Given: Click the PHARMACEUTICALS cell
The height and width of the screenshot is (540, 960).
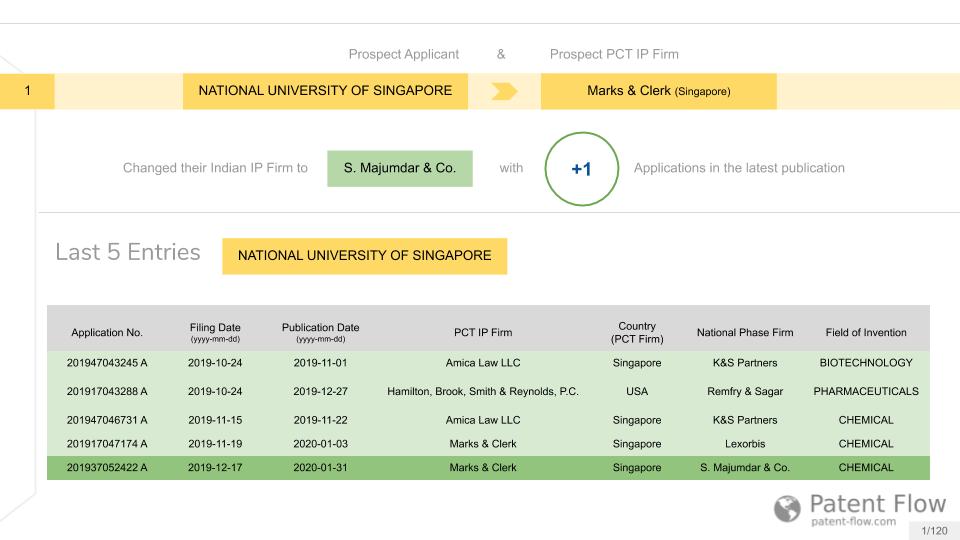Looking at the screenshot, I should [866, 391].
